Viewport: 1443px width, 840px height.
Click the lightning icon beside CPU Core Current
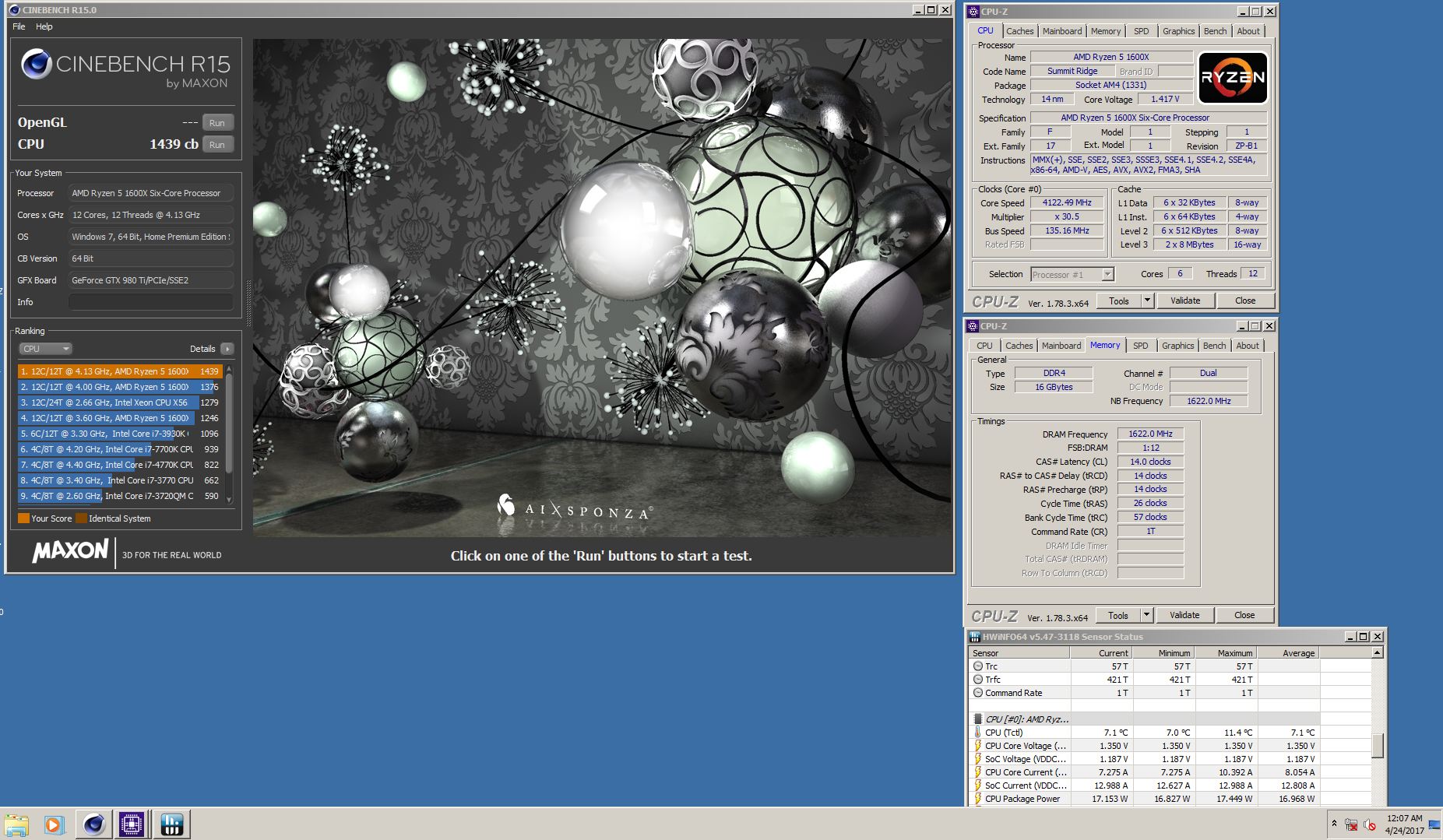pos(978,772)
